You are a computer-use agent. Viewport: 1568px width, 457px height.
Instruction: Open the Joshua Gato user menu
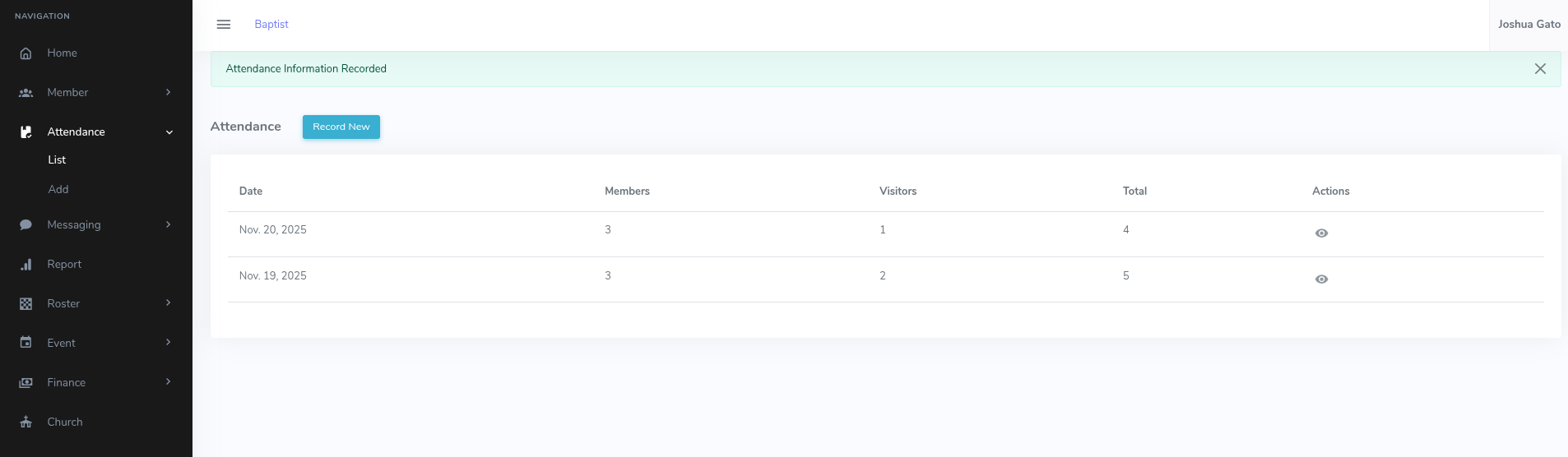click(x=1529, y=25)
